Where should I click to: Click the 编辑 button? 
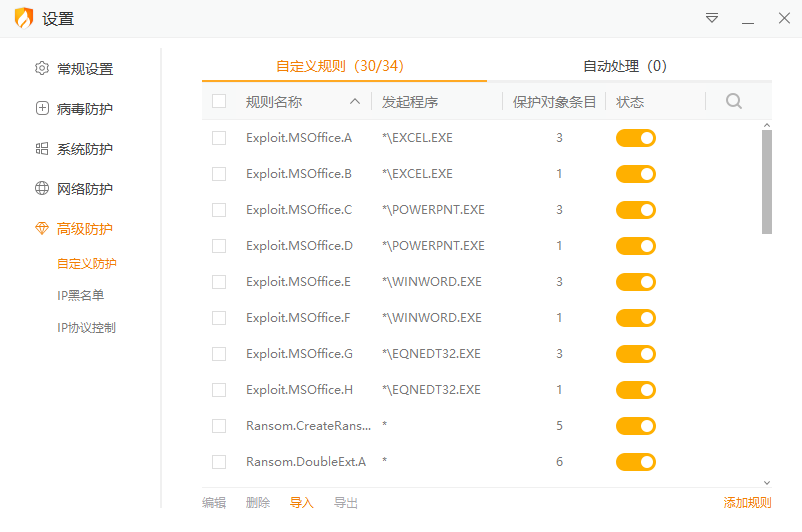tap(214, 503)
